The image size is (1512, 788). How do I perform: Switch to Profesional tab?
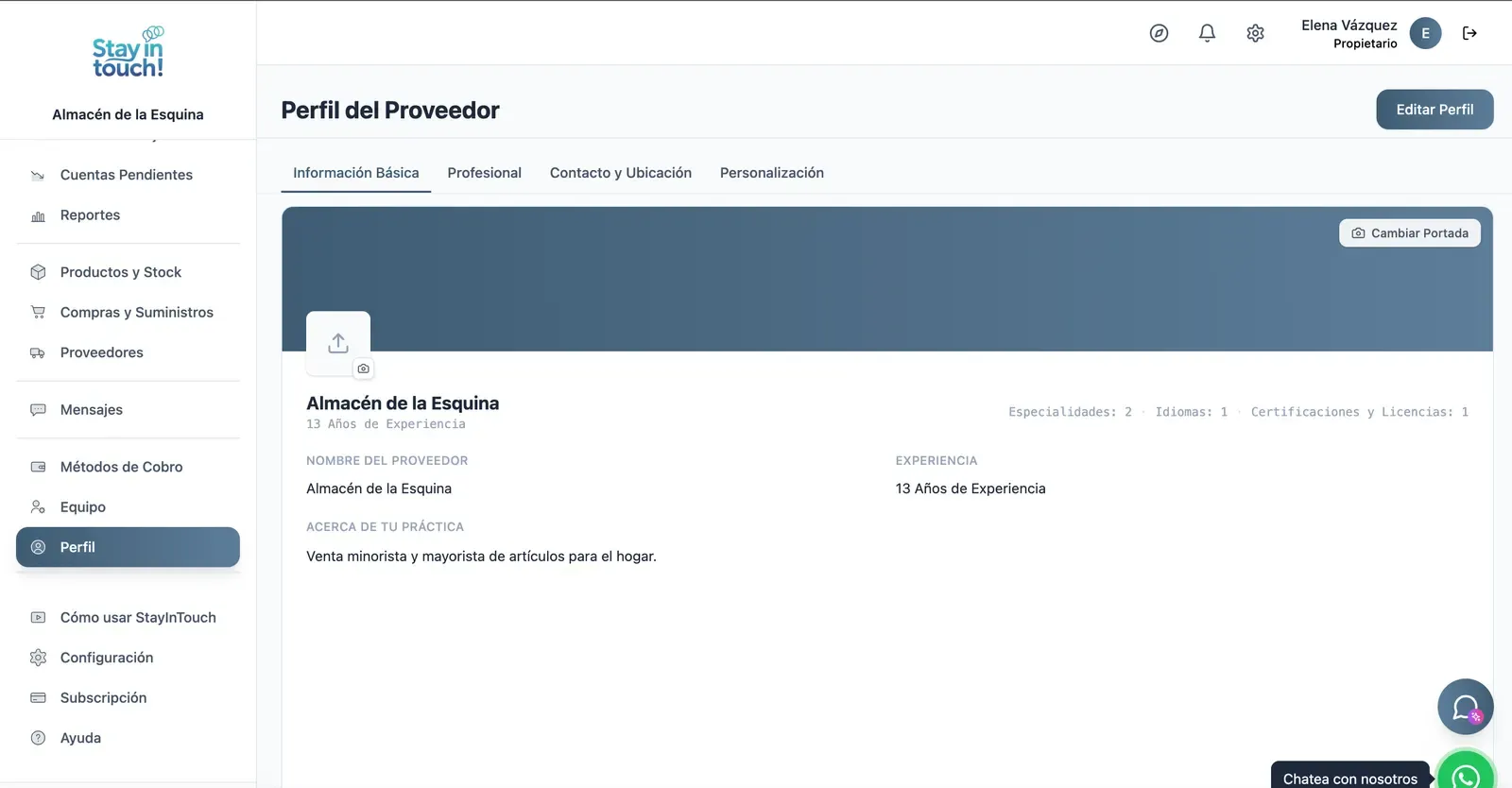point(485,173)
